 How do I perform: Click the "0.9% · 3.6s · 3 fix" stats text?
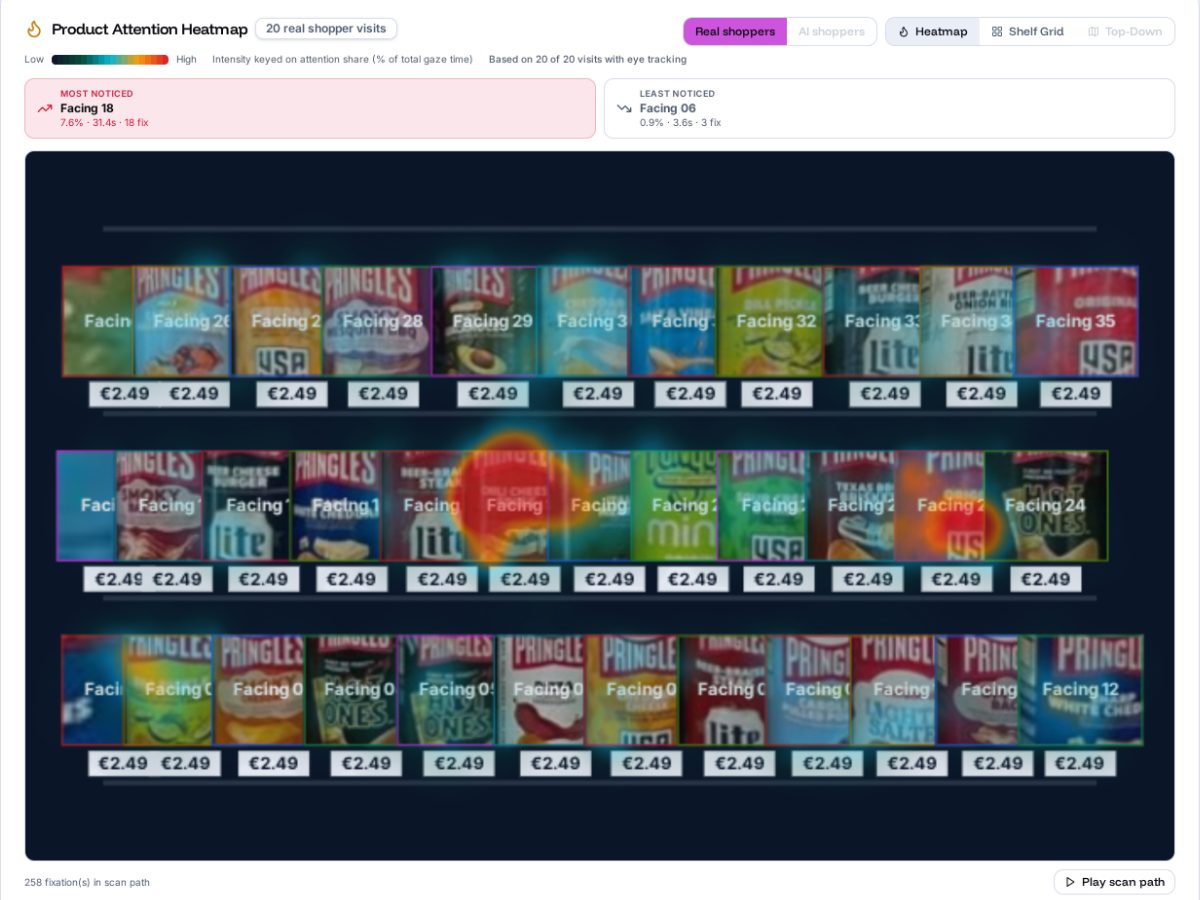click(x=680, y=123)
